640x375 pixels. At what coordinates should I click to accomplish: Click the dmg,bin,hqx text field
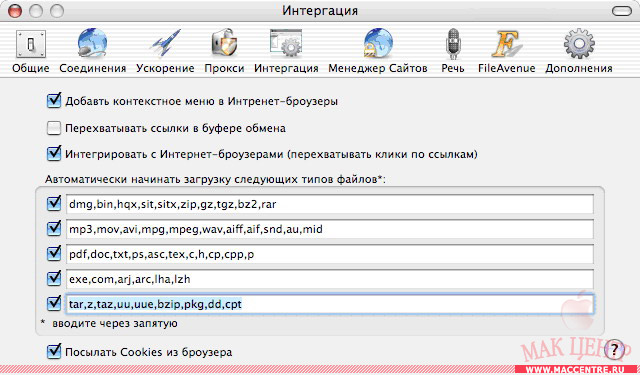[x=330, y=204]
